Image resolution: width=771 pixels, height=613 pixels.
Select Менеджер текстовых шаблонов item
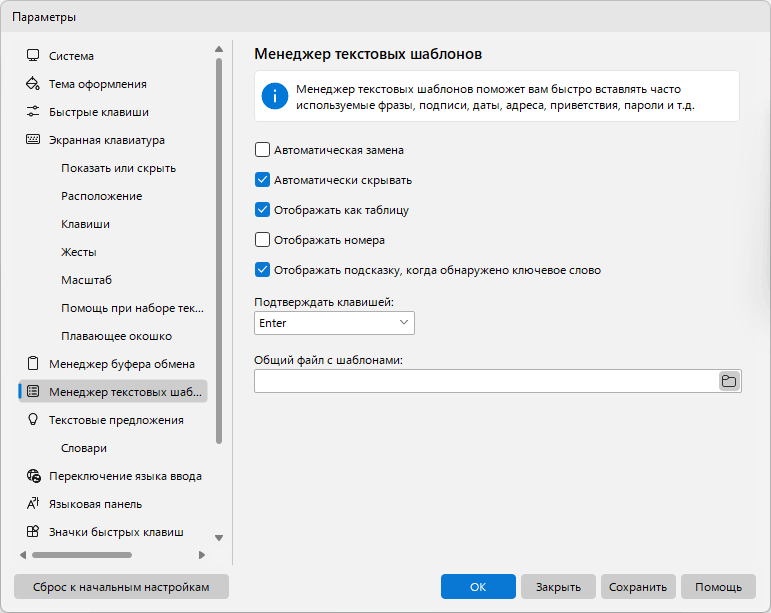(x=113, y=392)
